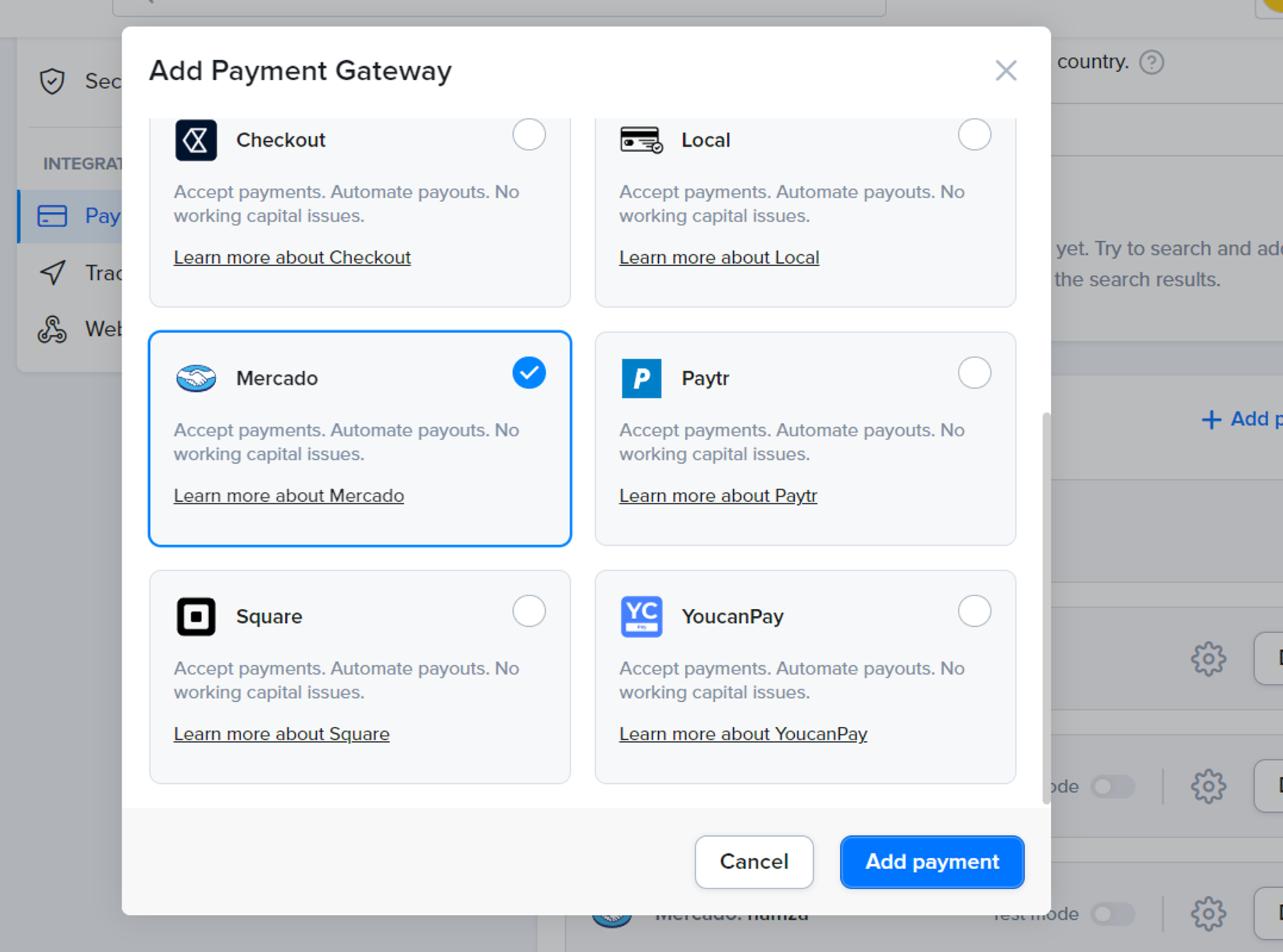This screenshot has width=1283, height=952.
Task: Click the Square card title text
Action: (x=269, y=616)
